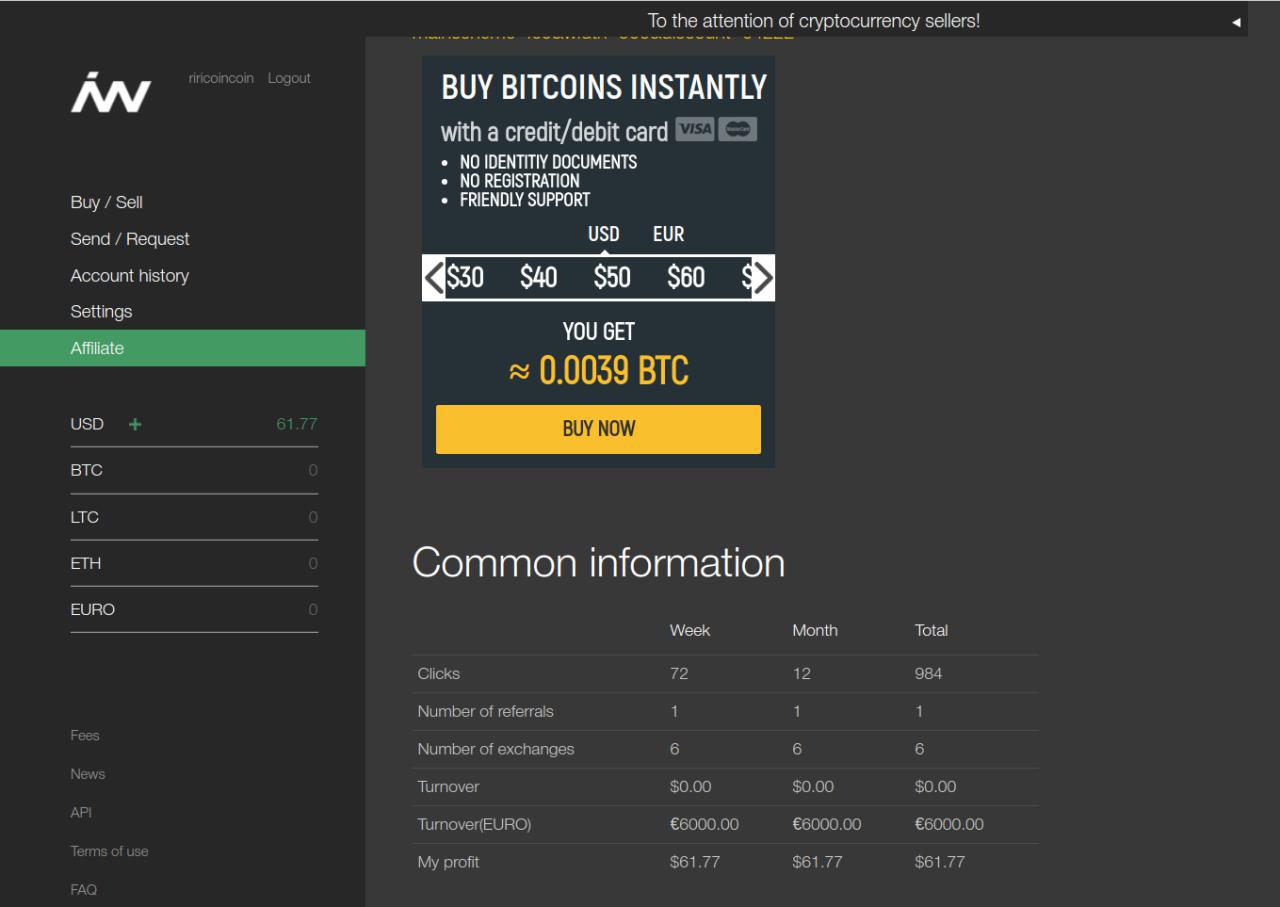Open Settings from the sidebar
Image resolution: width=1280 pixels, height=907 pixels.
101,311
